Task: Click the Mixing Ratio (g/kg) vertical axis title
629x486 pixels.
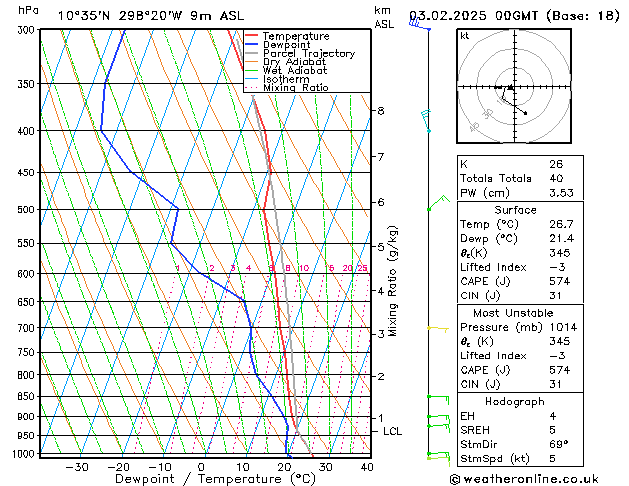Action: click(392, 281)
